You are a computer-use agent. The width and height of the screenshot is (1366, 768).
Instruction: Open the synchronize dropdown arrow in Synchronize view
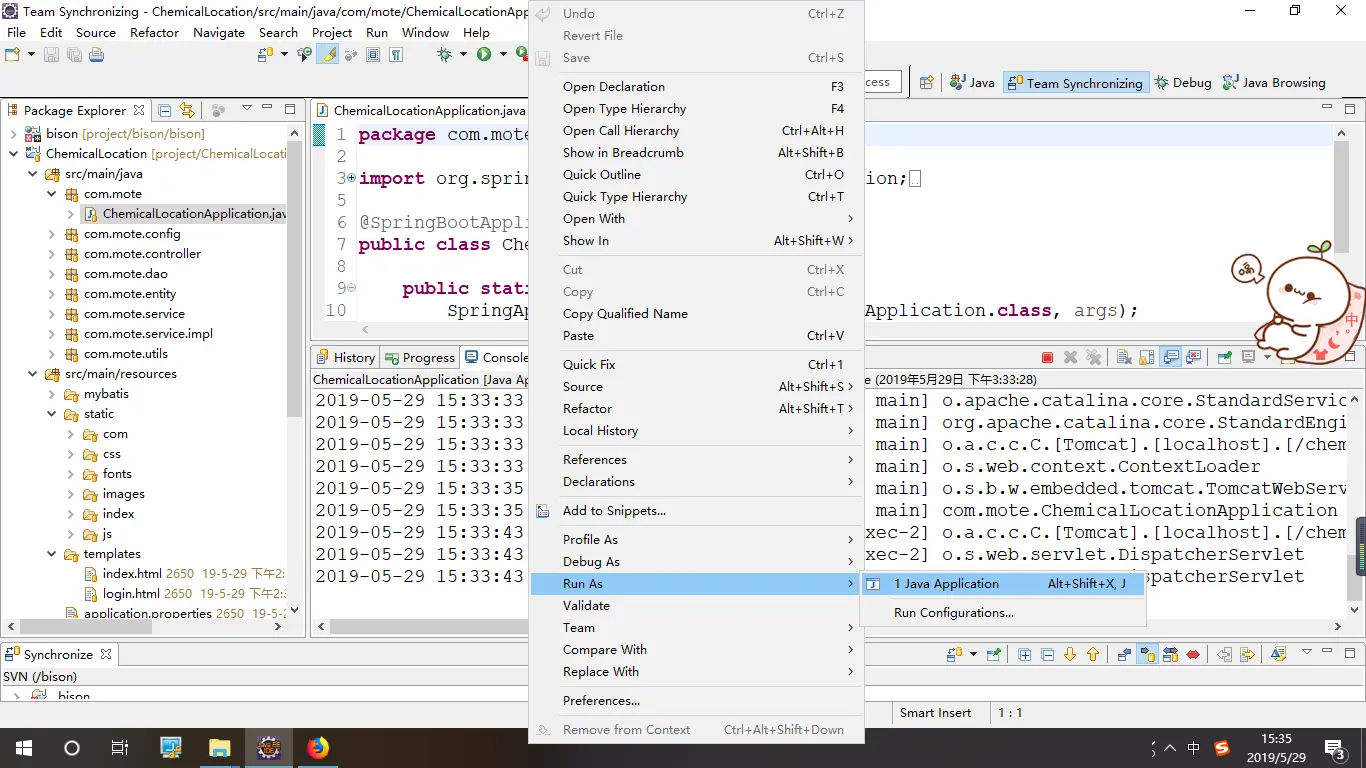[x=973, y=655]
